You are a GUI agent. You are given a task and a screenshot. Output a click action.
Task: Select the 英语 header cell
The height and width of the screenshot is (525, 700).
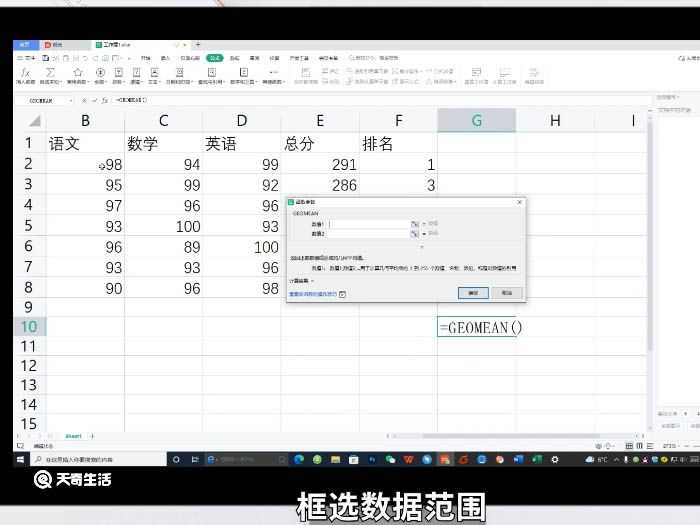[x=242, y=143]
